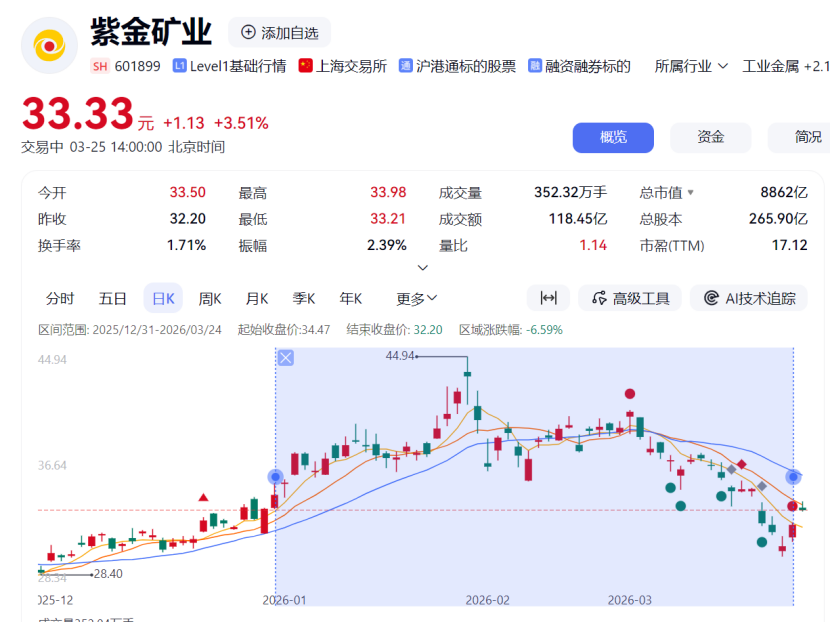Click the AI技术追踪 swirl icon
830x622 pixels.
(x=711, y=298)
